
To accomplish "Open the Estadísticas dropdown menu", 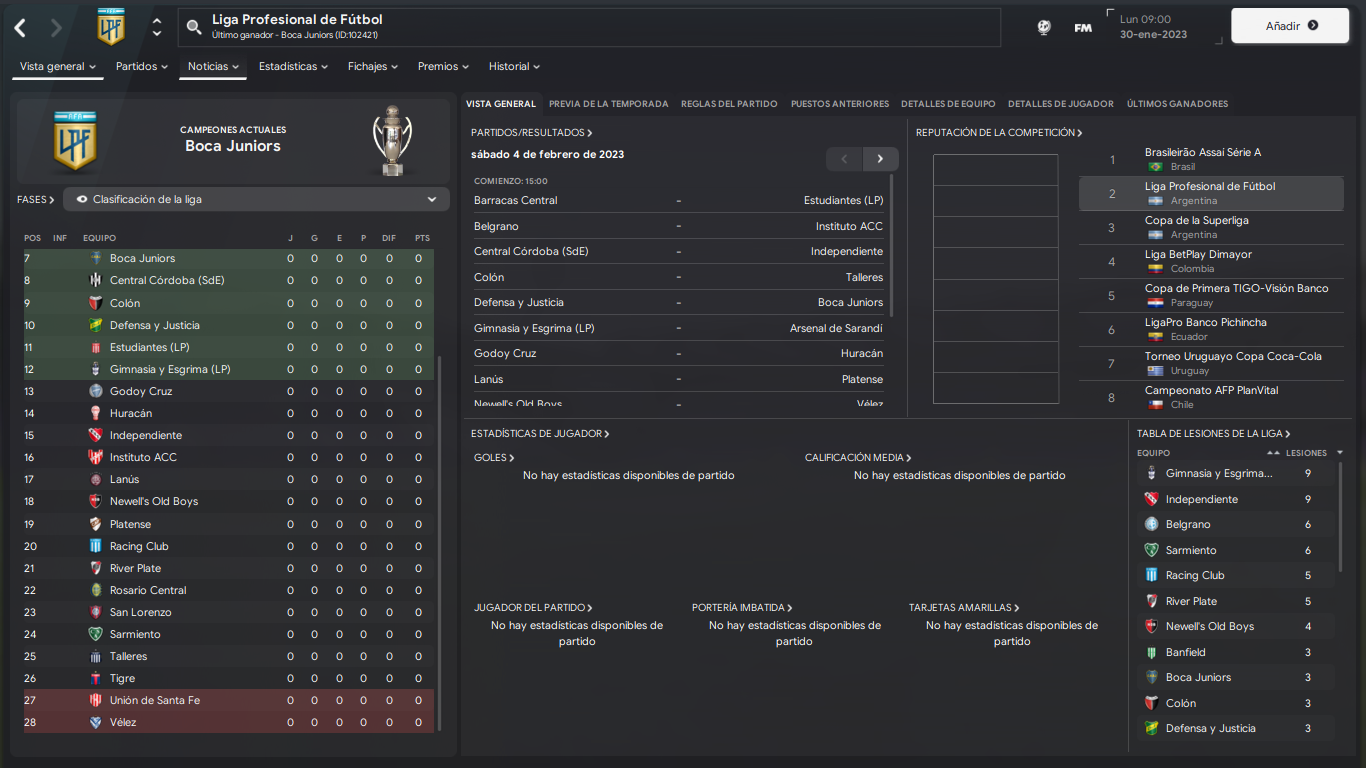I will coord(294,67).
